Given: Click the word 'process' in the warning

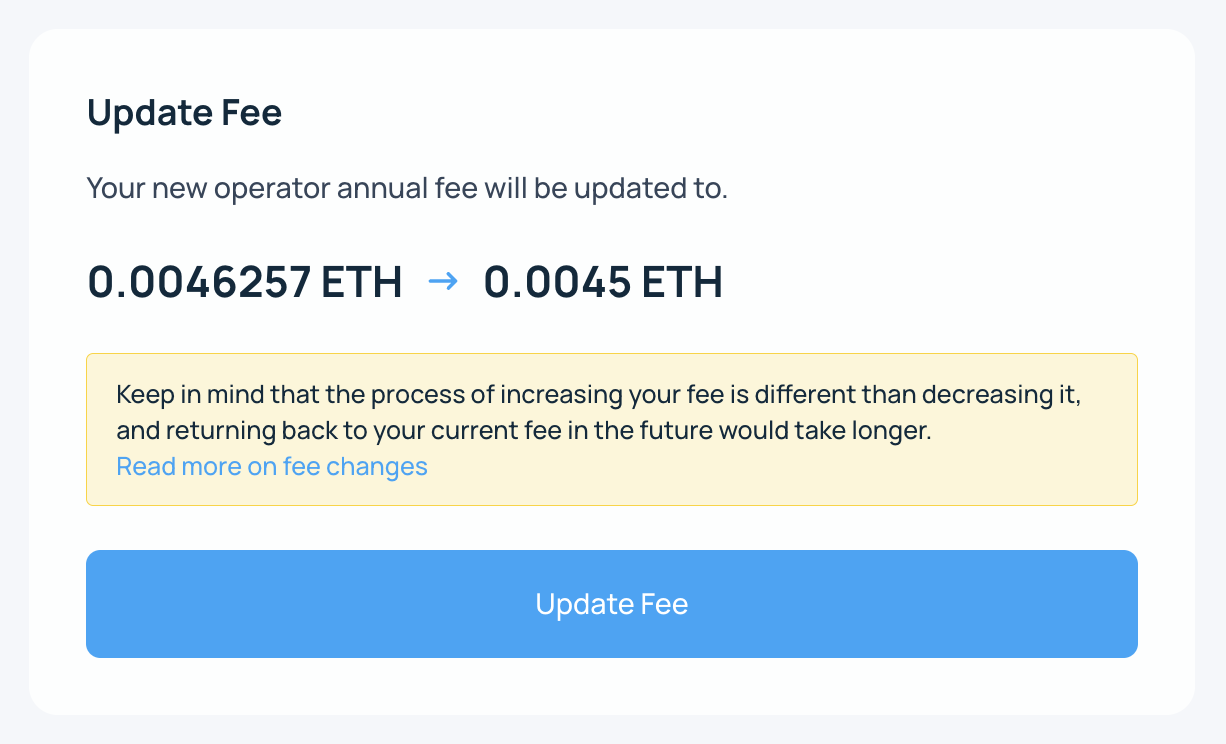Looking at the screenshot, I should click(412, 394).
